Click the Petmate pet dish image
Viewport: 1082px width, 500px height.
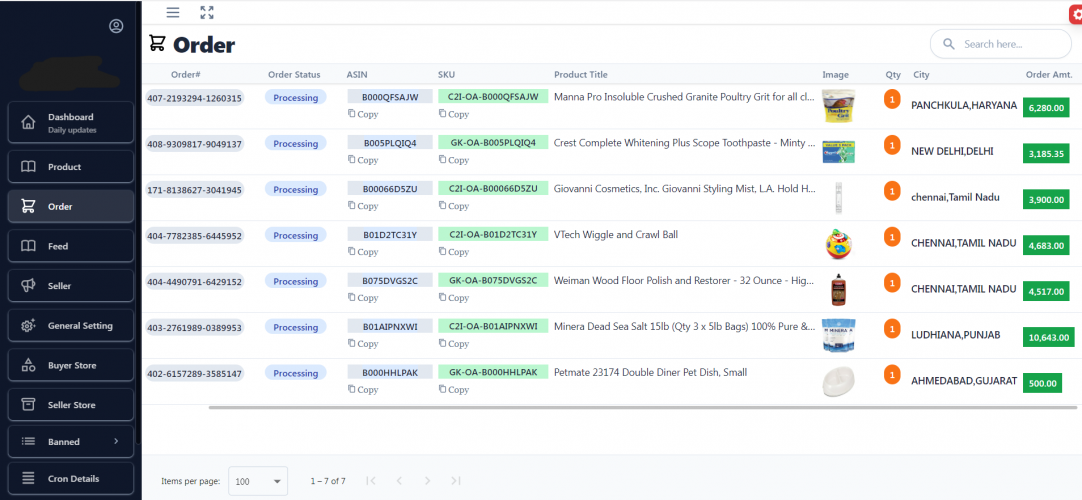click(x=838, y=382)
